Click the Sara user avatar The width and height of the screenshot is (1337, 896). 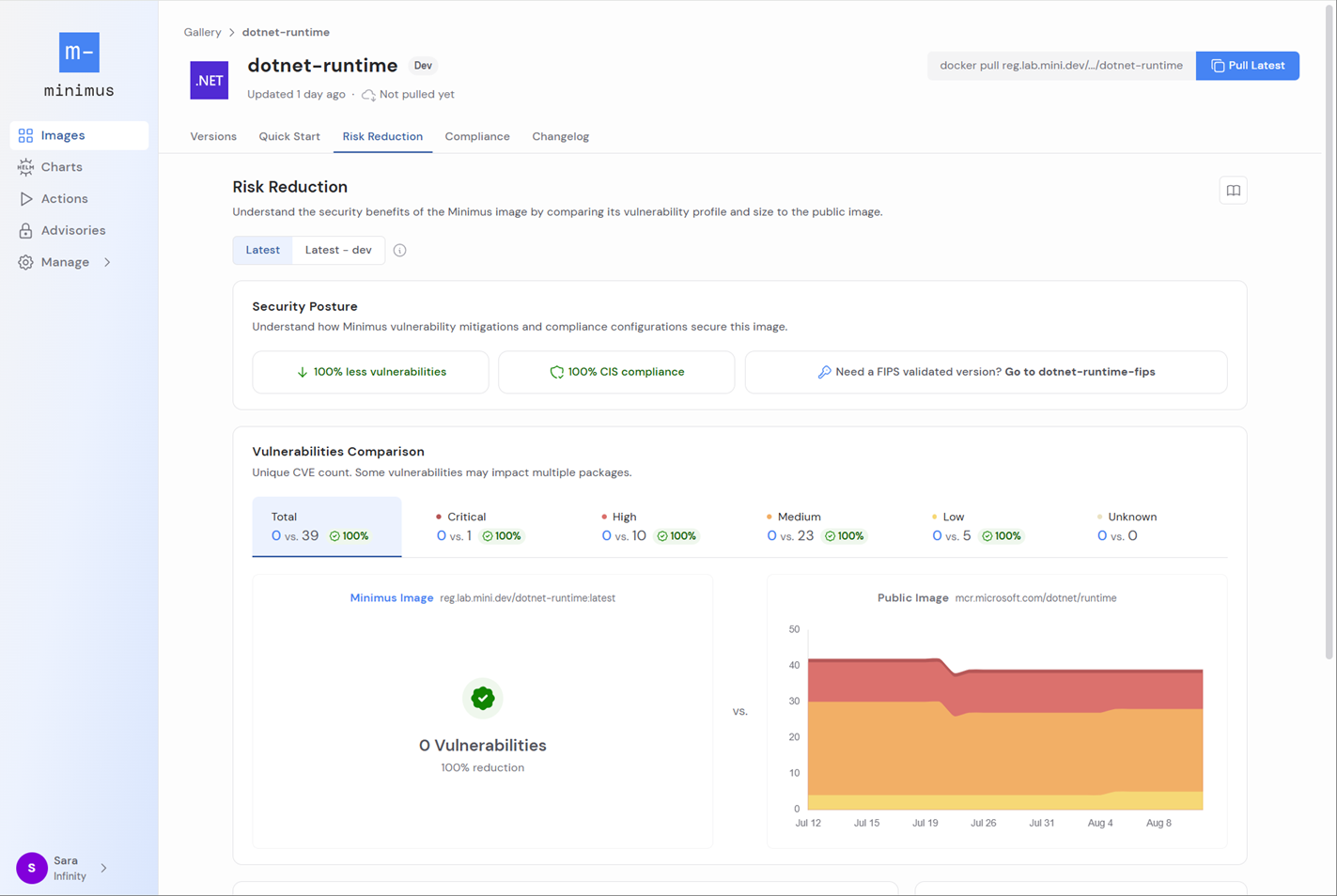[32, 868]
